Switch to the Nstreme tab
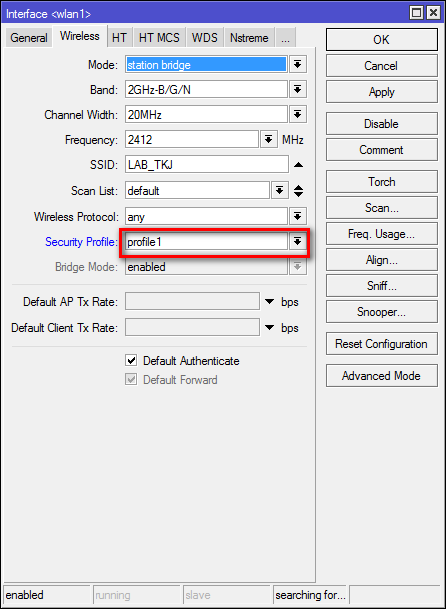The image size is (446, 609). tap(249, 38)
